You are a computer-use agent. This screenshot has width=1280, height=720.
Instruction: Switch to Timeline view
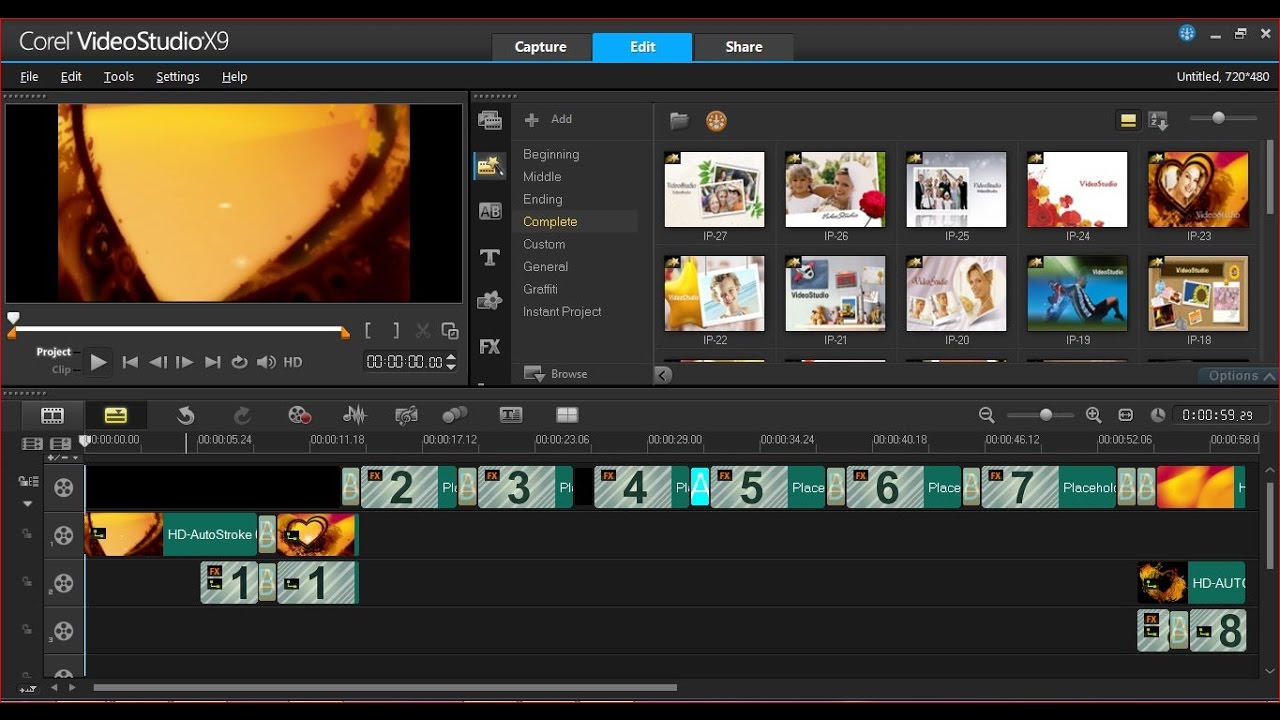pos(116,415)
